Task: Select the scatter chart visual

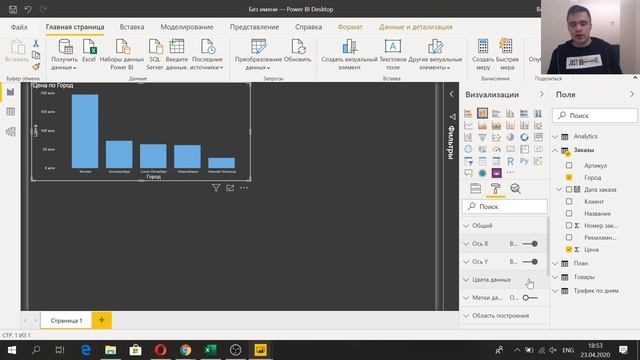Action: (496, 137)
